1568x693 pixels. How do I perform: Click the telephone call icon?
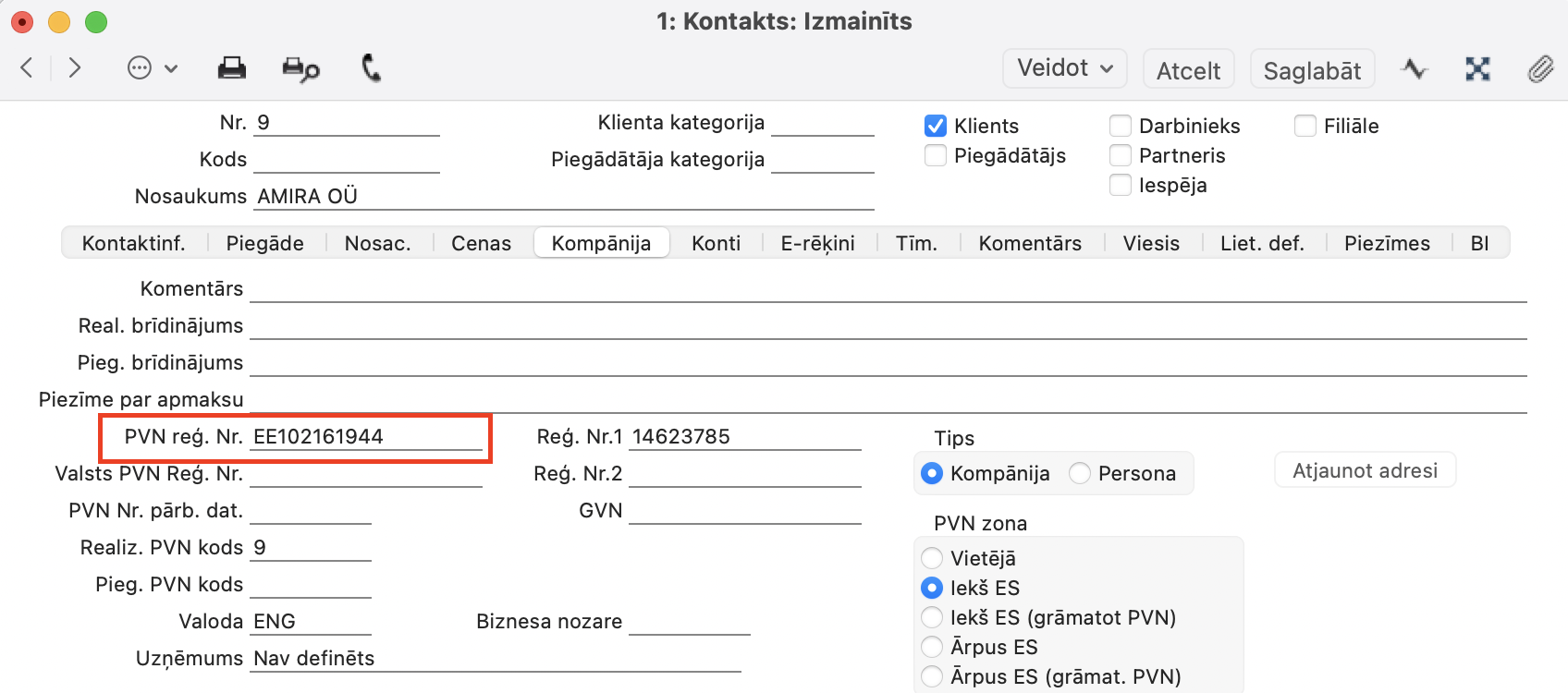point(371,68)
